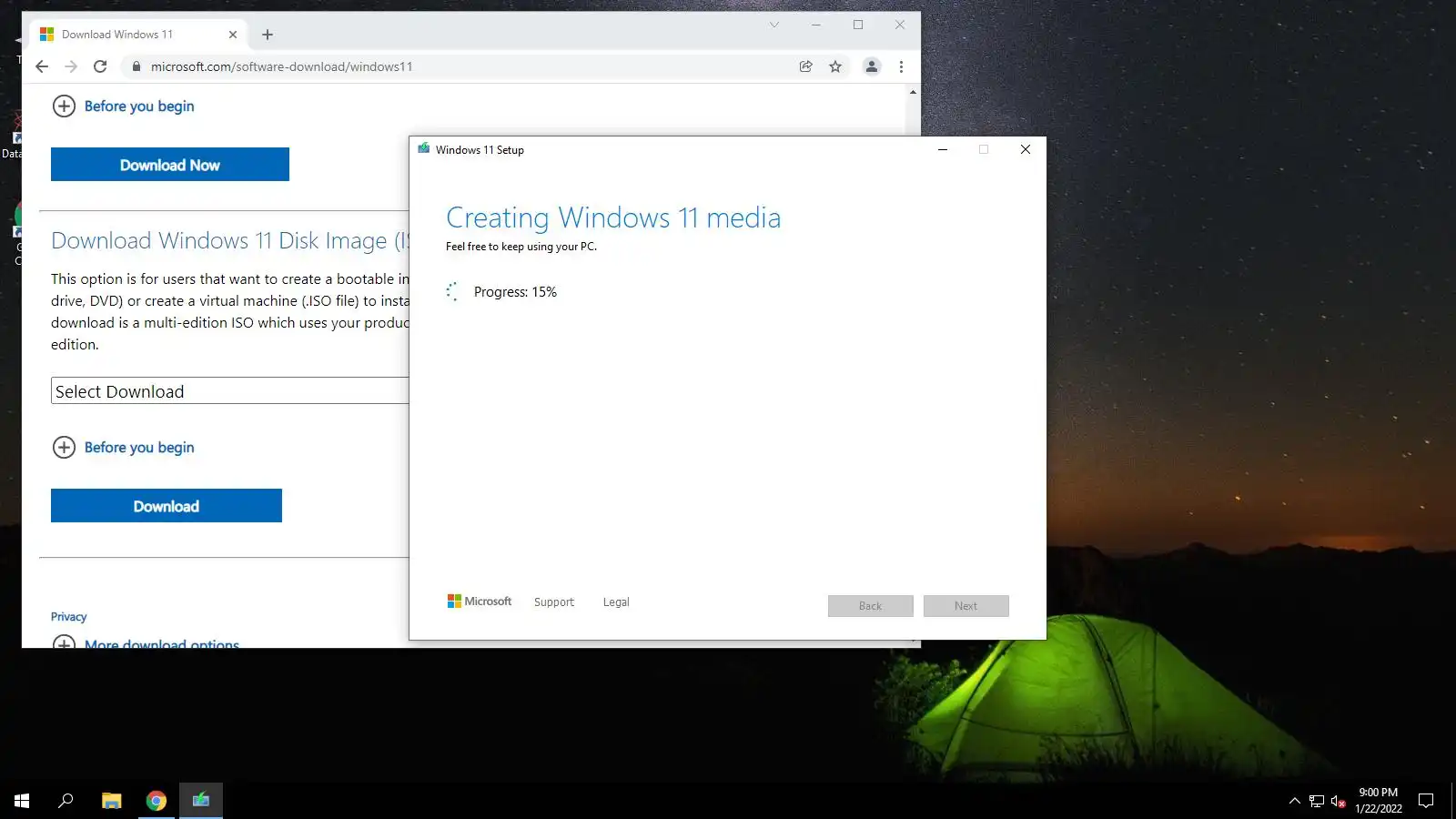The height and width of the screenshot is (819, 1456).
Task: Click the Chrome forward arrow
Action: [x=71, y=66]
